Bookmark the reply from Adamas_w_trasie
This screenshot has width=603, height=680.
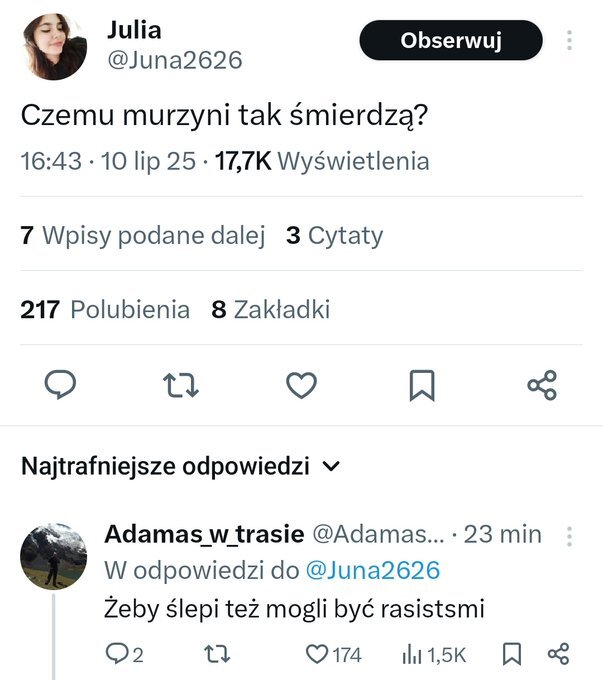512,655
